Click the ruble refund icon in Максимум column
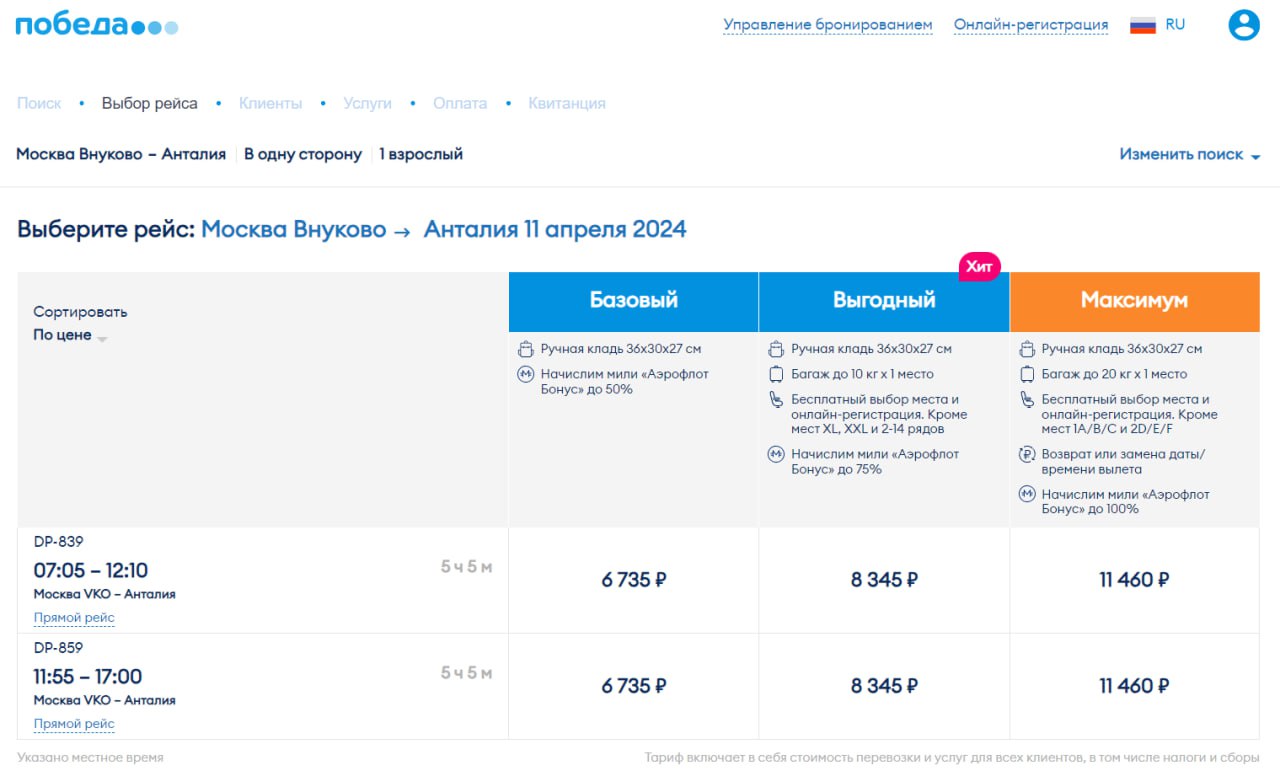1280x771 pixels. tap(1026, 454)
